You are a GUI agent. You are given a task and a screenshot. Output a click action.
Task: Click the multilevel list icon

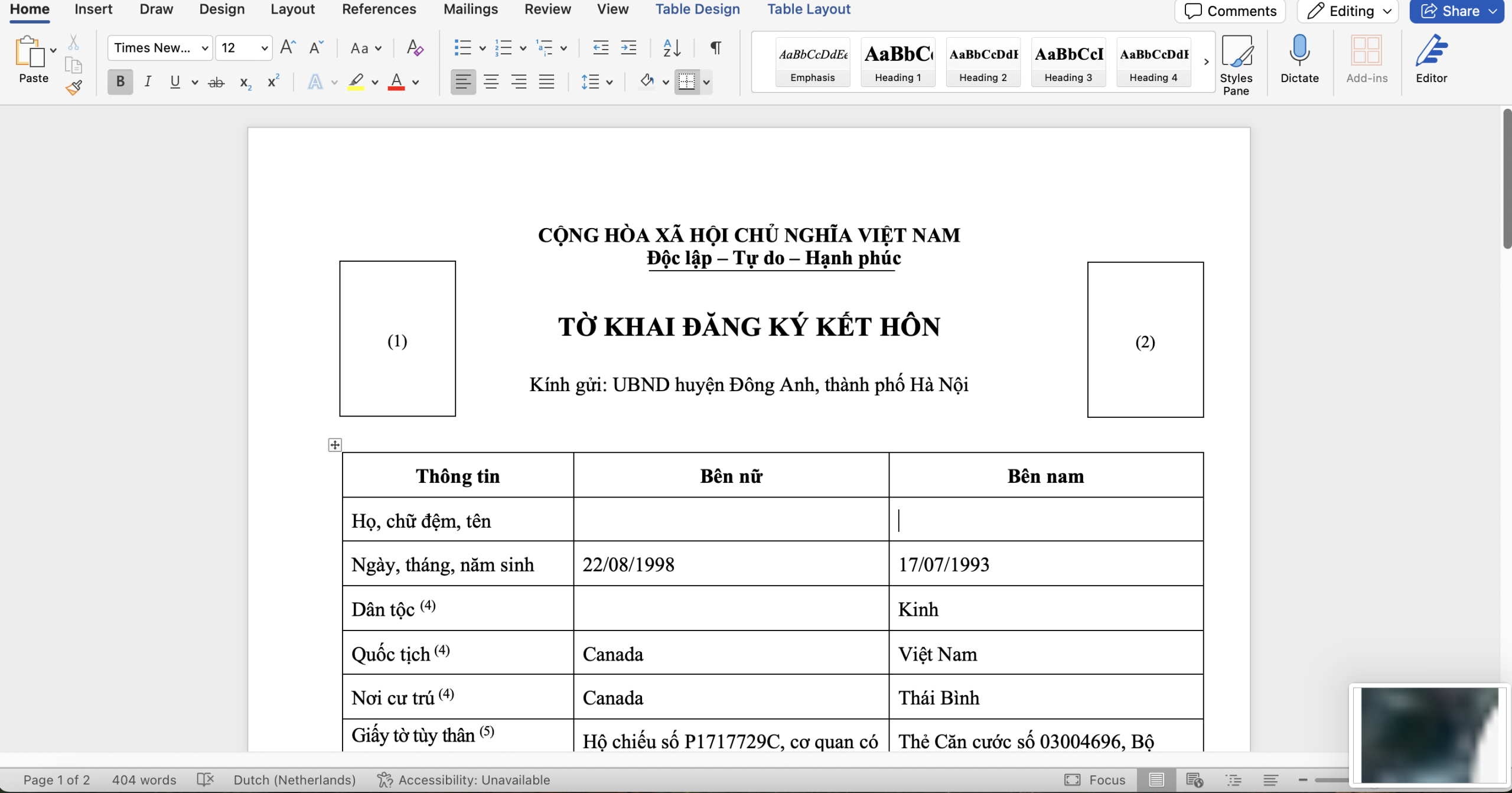tap(544, 47)
